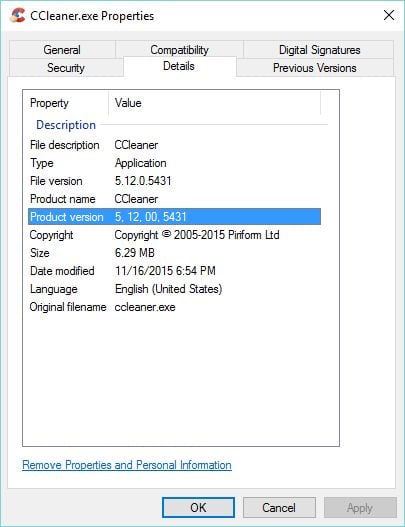
Task: Switch to the Security tab
Action: click(66, 68)
